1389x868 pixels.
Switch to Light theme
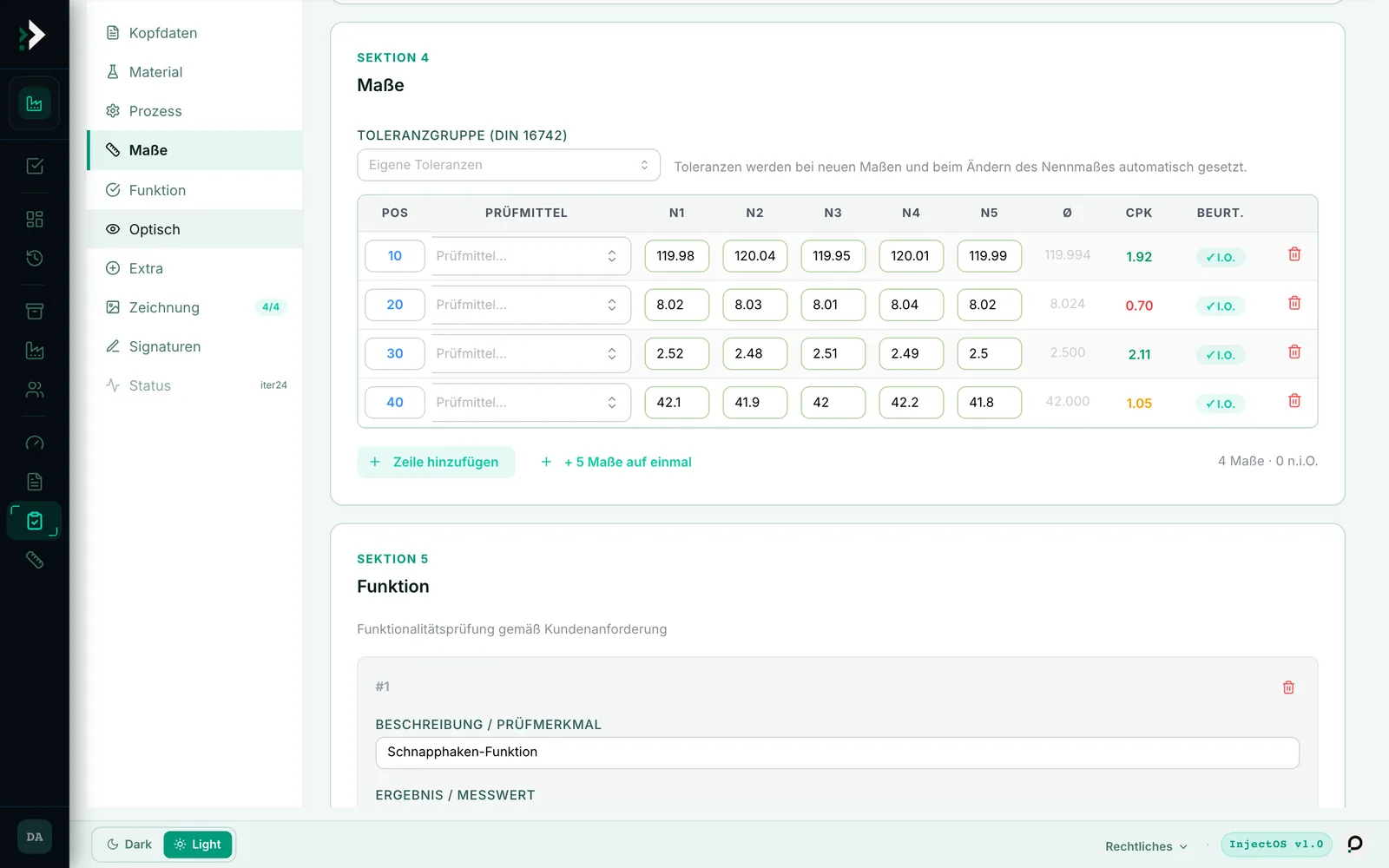coord(198,845)
